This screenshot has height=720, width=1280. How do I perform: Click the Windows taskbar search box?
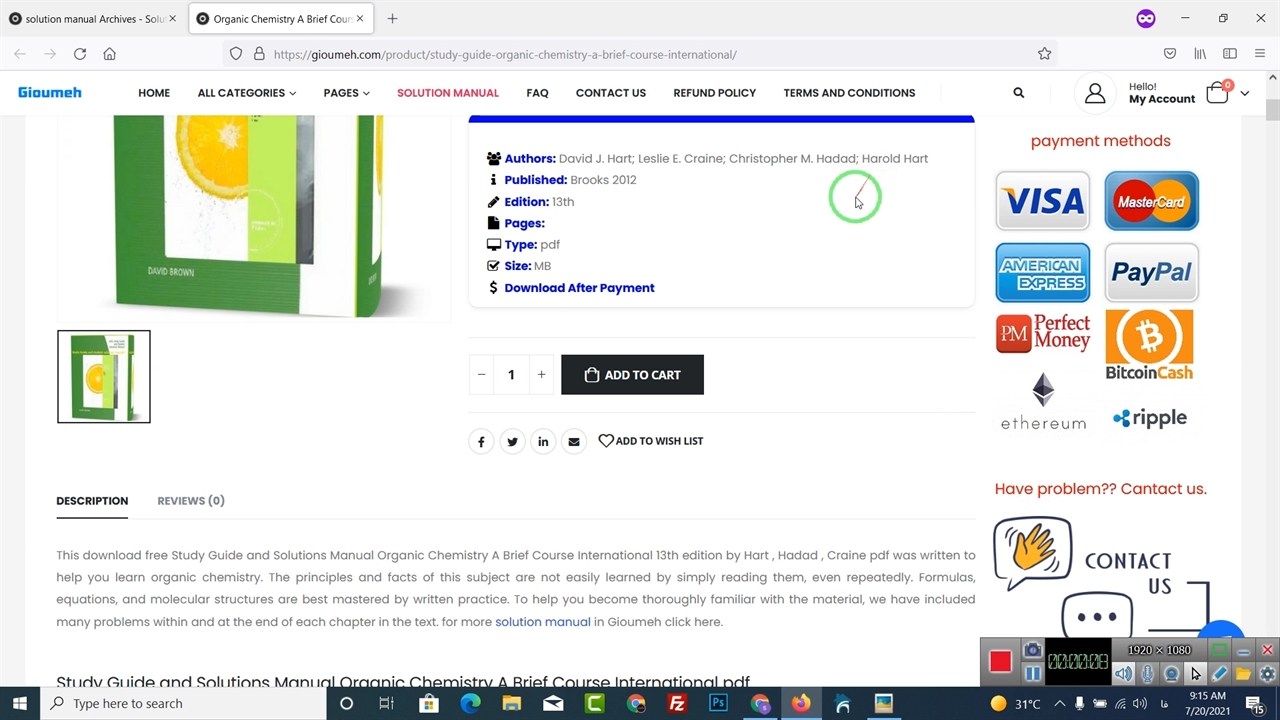point(183,703)
